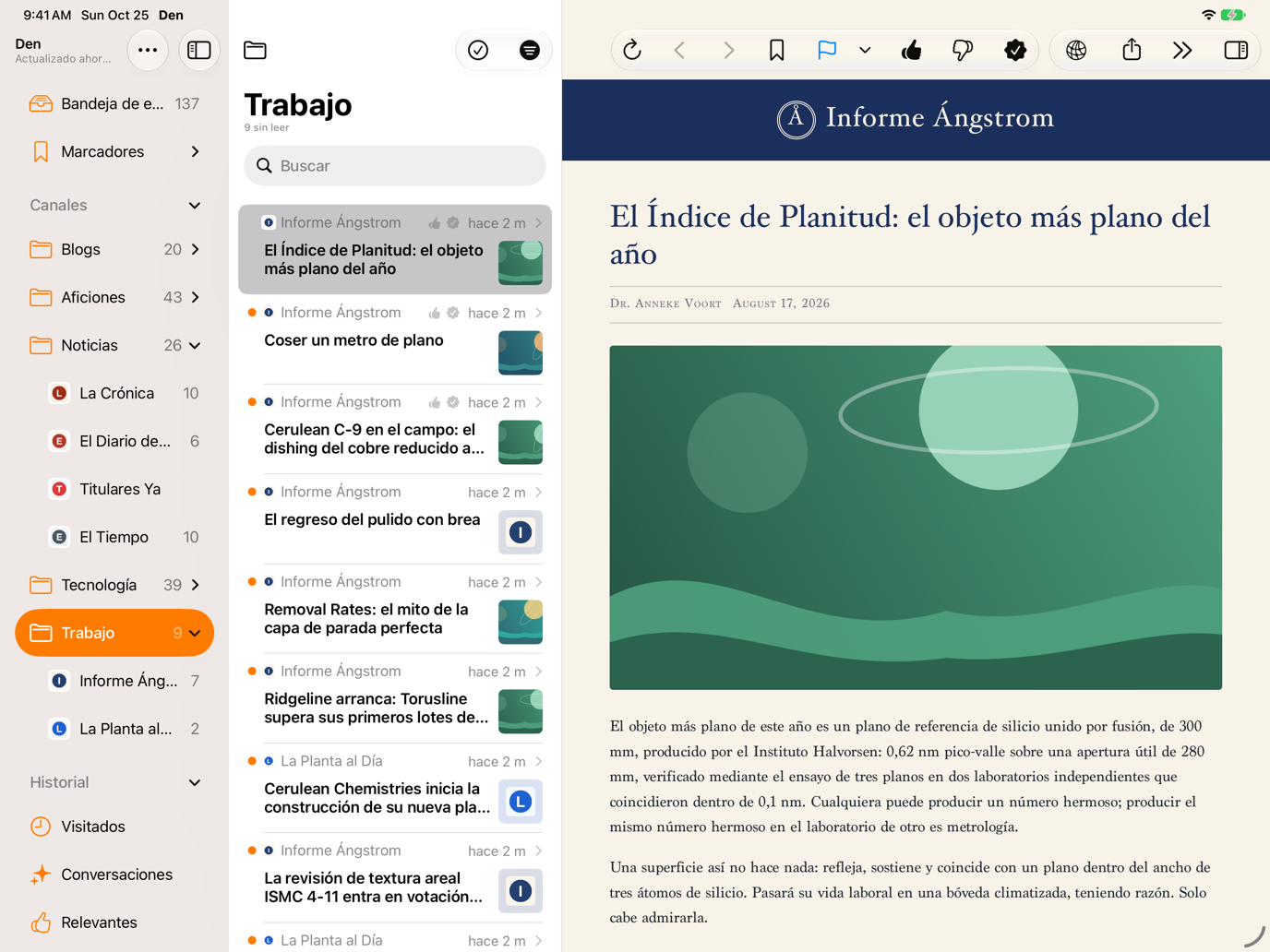Screen dimensions: 1270x952
Task: Collapse the Noticias folder
Action: [x=195, y=345]
